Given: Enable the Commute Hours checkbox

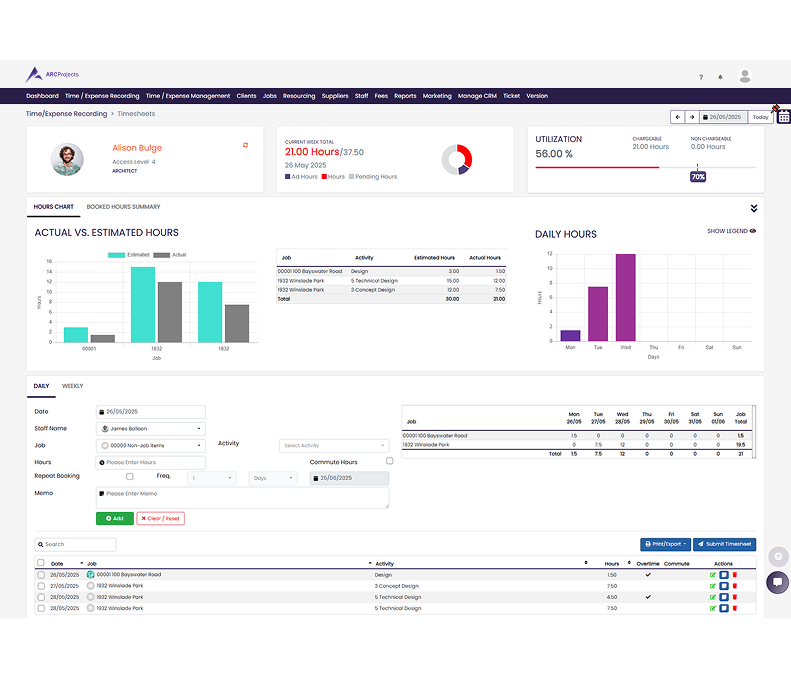Looking at the screenshot, I should [x=390, y=461].
